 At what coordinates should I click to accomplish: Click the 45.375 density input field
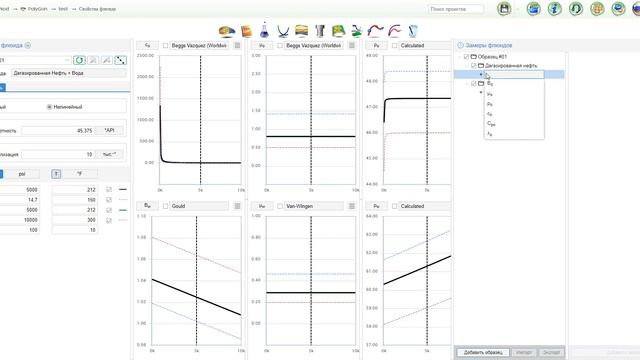[57, 131]
